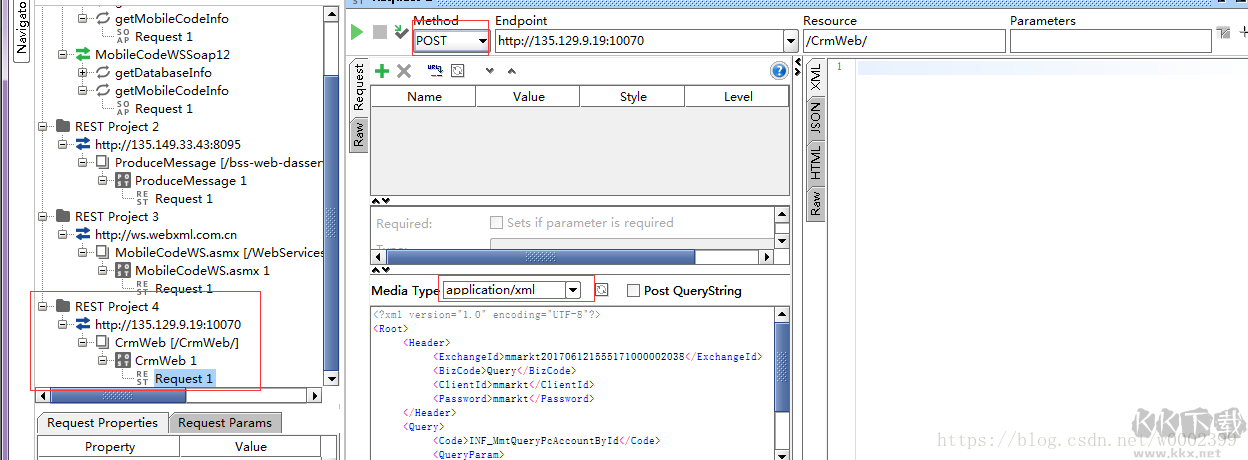The image size is (1248, 460).
Task: Open the Media Type application/xml dropdown
Action: click(x=572, y=290)
